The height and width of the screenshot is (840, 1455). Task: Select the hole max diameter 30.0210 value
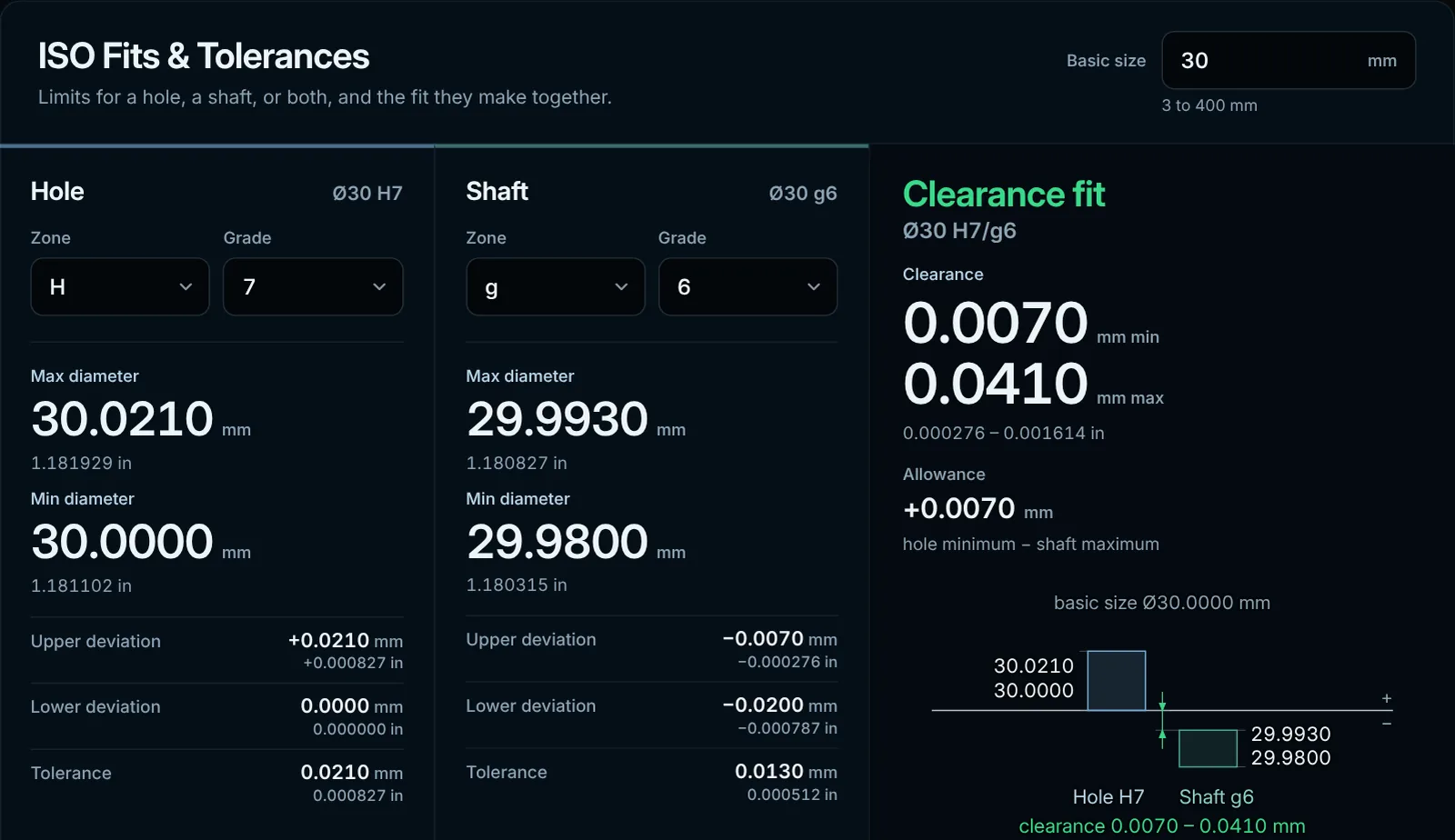click(x=122, y=419)
